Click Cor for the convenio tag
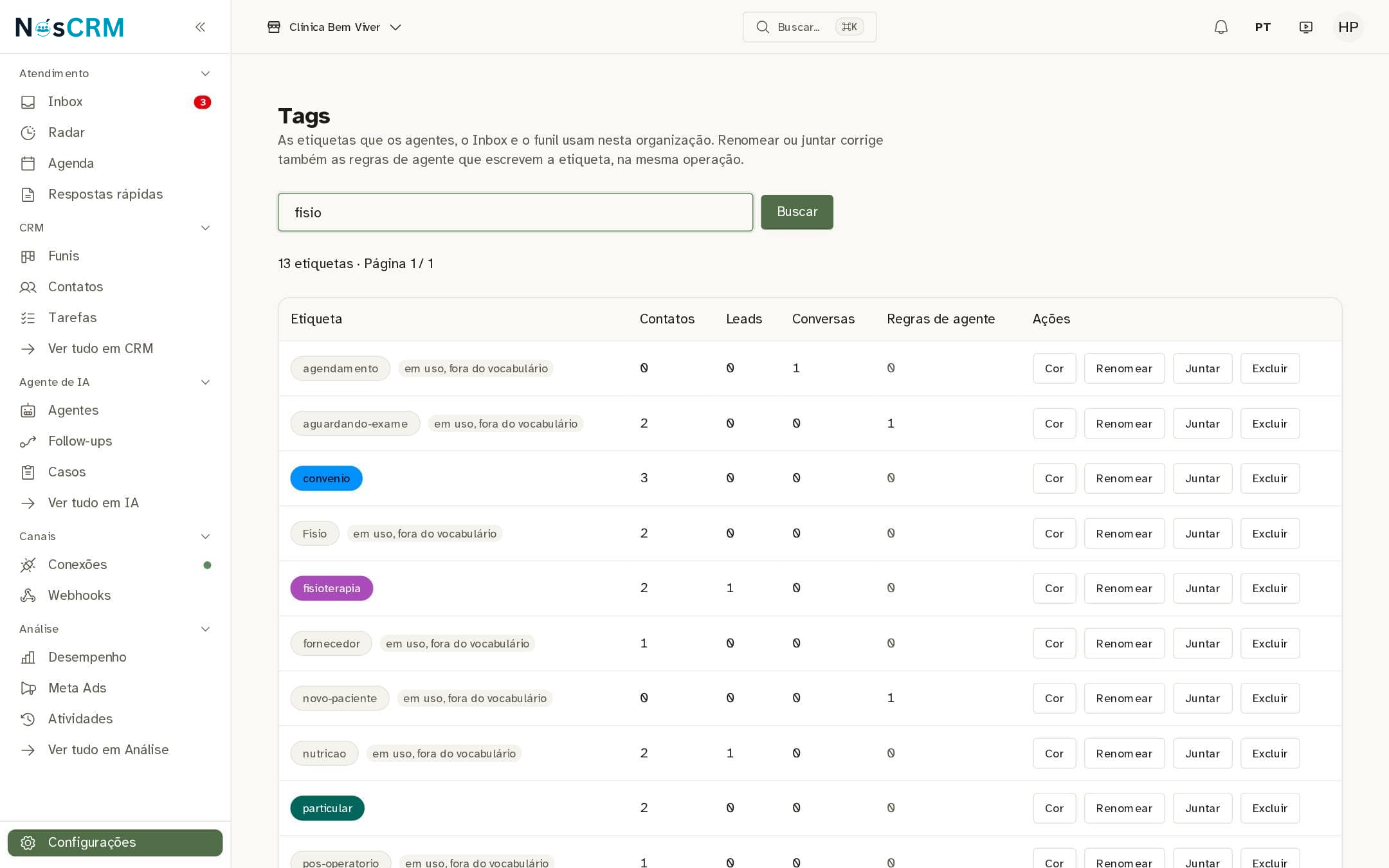Viewport: 1389px width, 868px height. point(1054,478)
